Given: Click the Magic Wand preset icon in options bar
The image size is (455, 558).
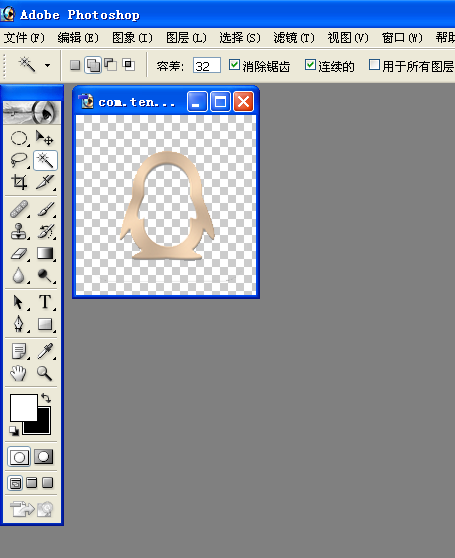Looking at the screenshot, I should click(x=27, y=65).
